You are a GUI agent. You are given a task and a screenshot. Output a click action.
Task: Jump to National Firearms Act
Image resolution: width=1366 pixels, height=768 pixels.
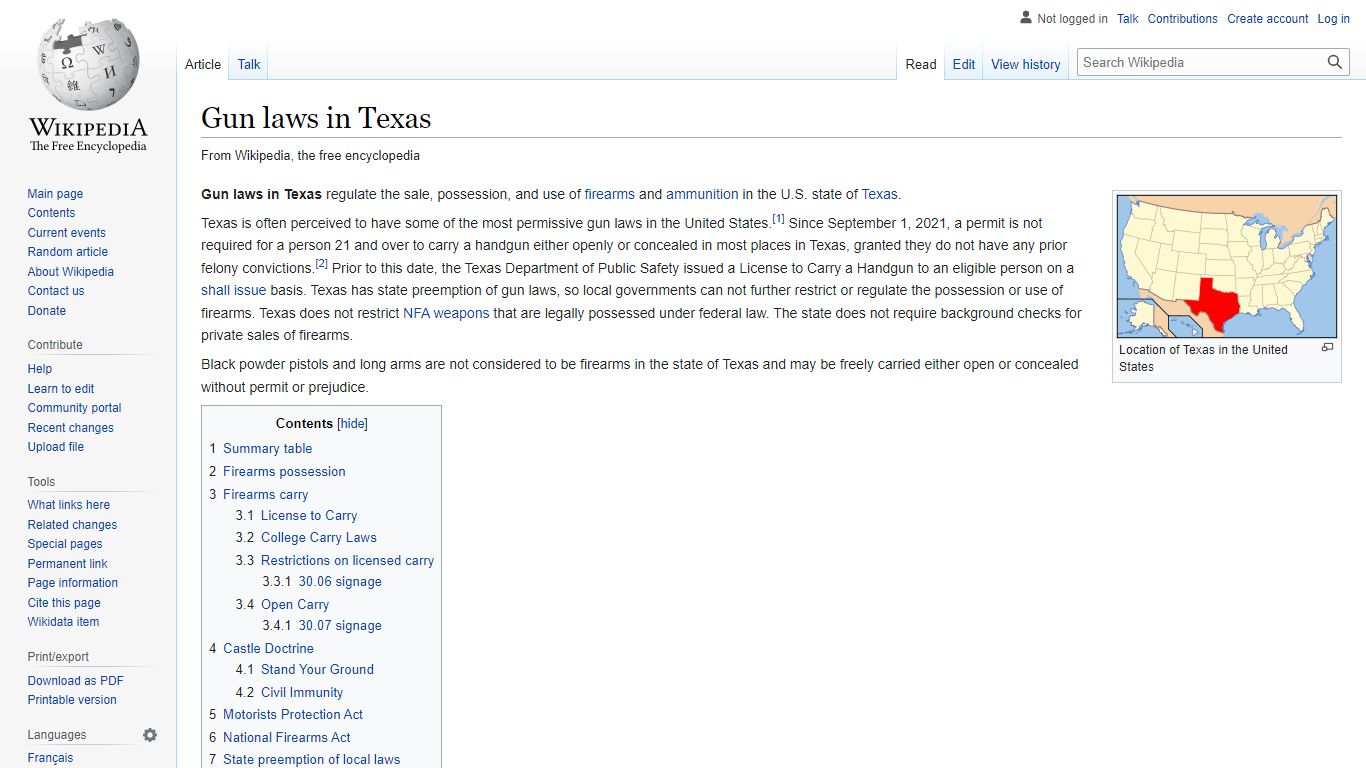pos(287,738)
